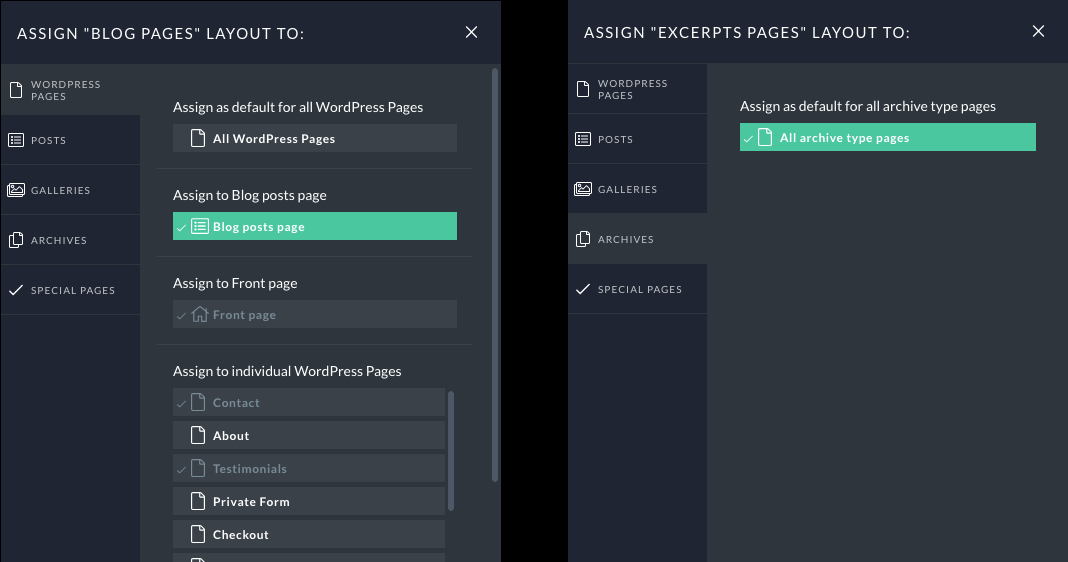Open Posts tab in Excerpts Pages dialog

tap(638, 139)
